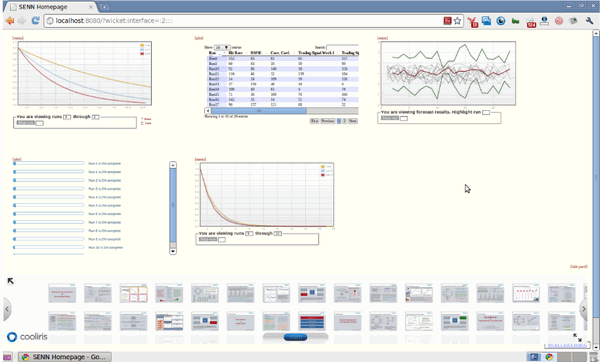Click the table Search field
This screenshot has height=362, width=600.
coord(342,47)
